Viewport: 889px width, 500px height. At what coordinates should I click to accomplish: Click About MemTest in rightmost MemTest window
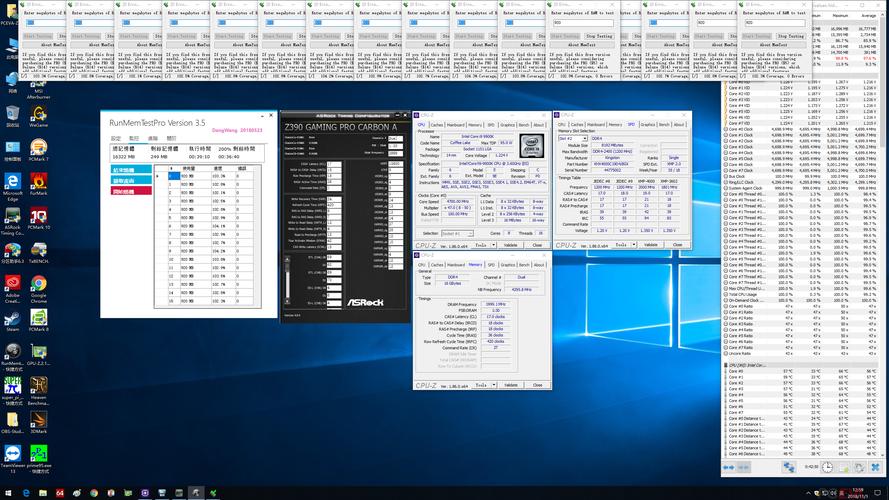click(773, 45)
